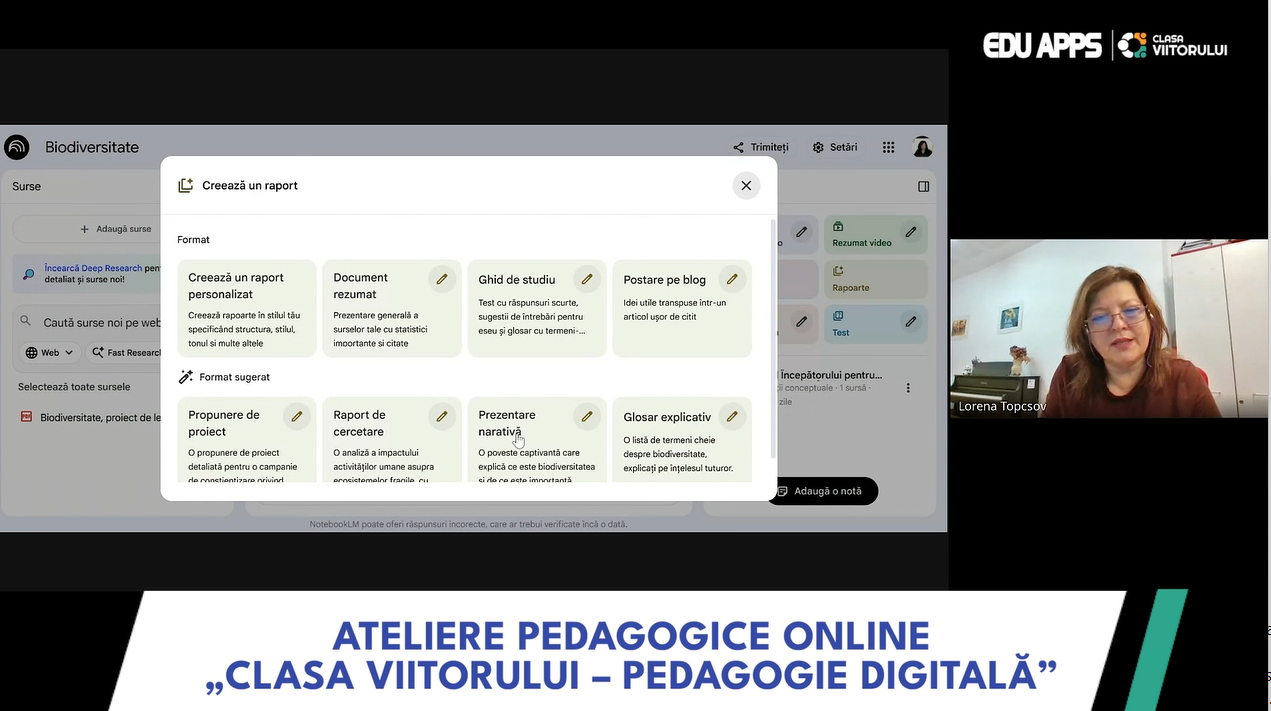Click the Deep Research search icon
1271x711 pixels.
[29, 274]
